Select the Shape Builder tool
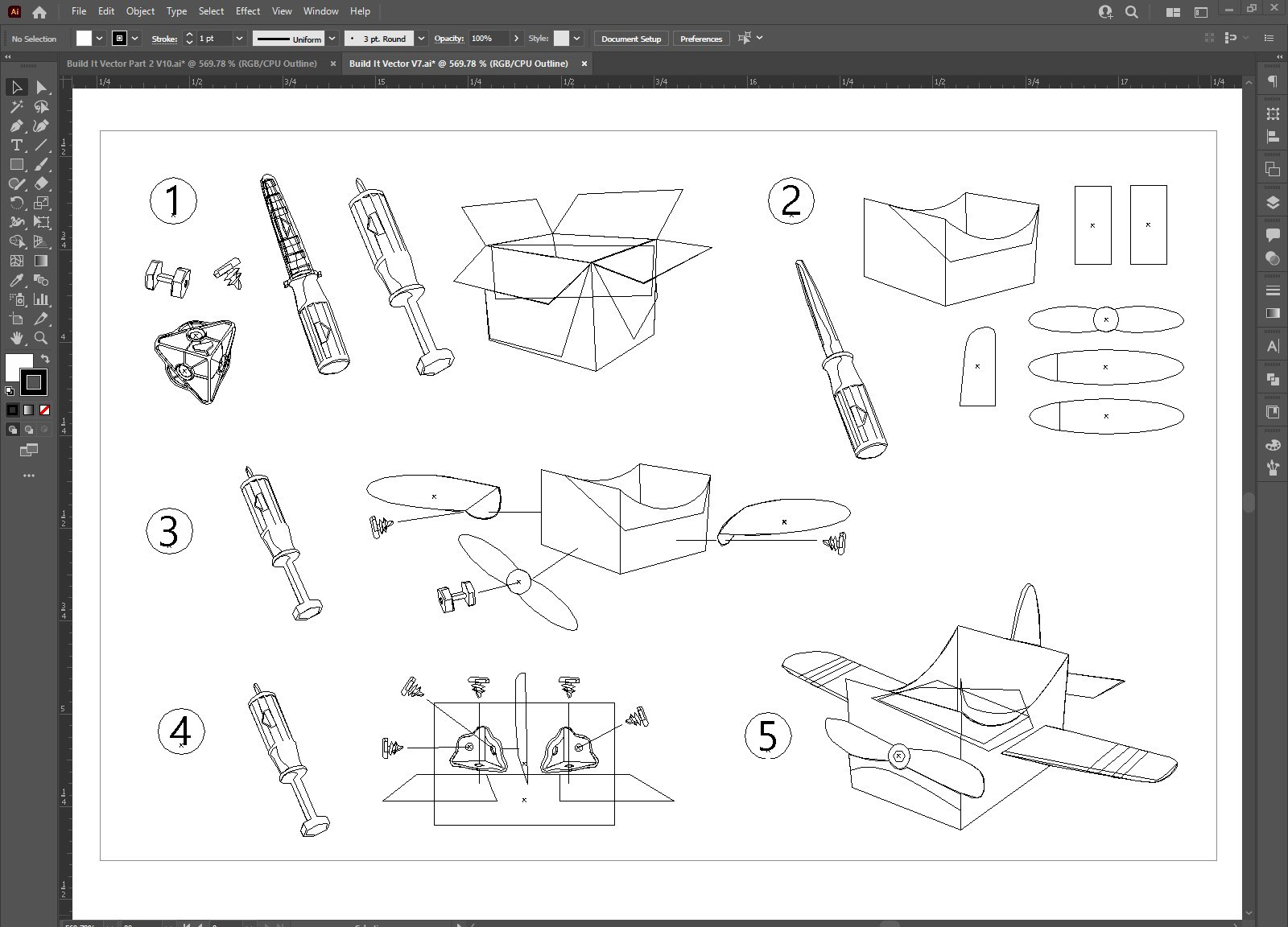 click(16, 241)
